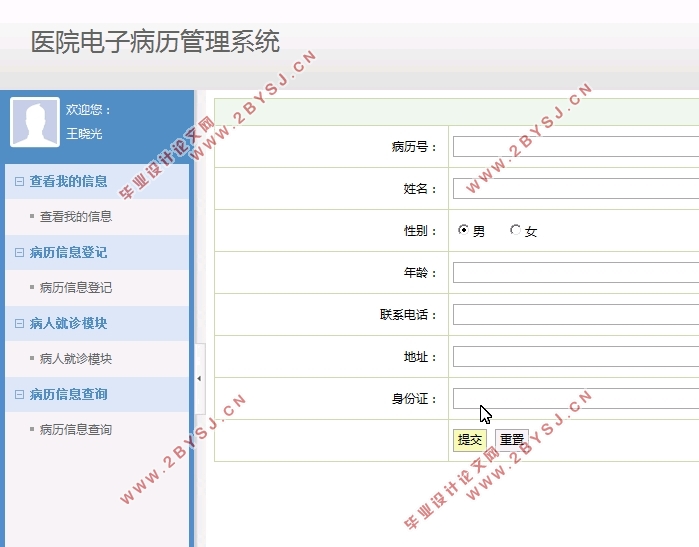Screen dimensions: 699x547
Task: Click the 欢迎您 greeting text
Action: click(88, 110)
